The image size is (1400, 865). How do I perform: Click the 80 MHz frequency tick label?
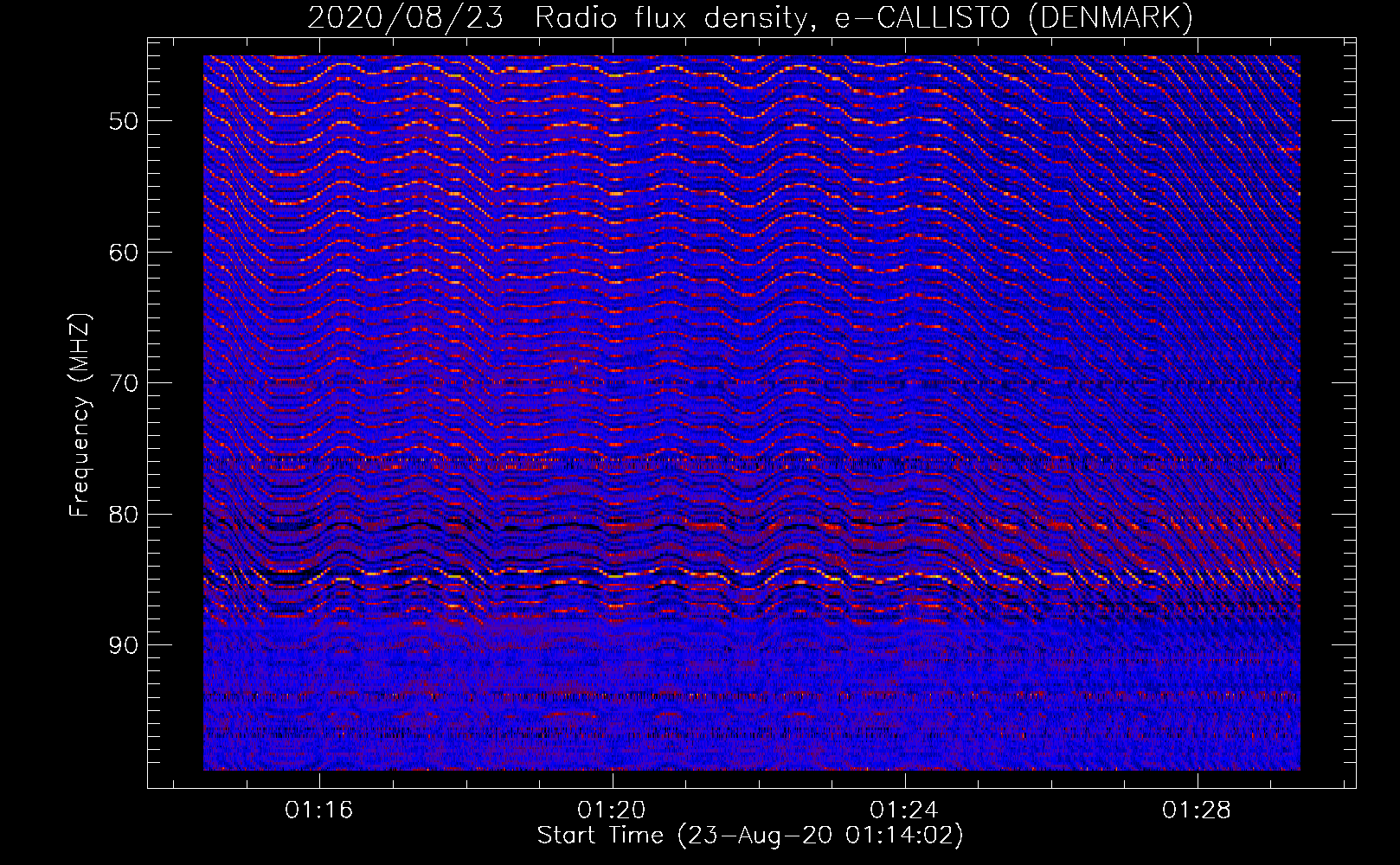(124, 515)
